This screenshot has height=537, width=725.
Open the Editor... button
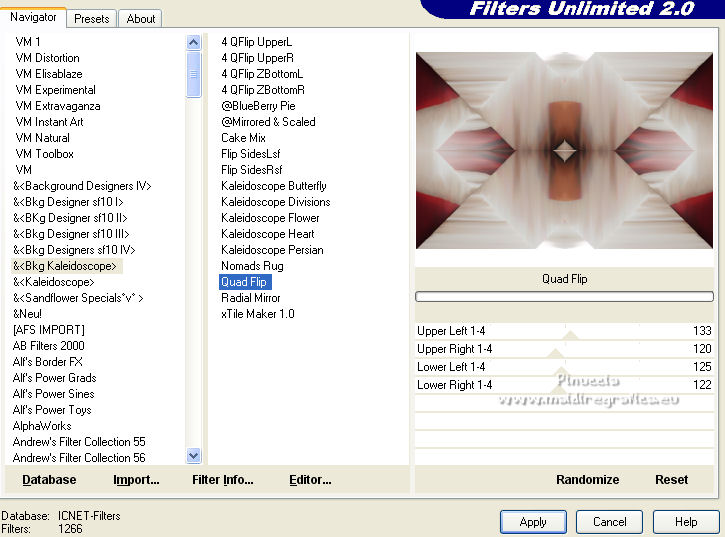(310, 480)
